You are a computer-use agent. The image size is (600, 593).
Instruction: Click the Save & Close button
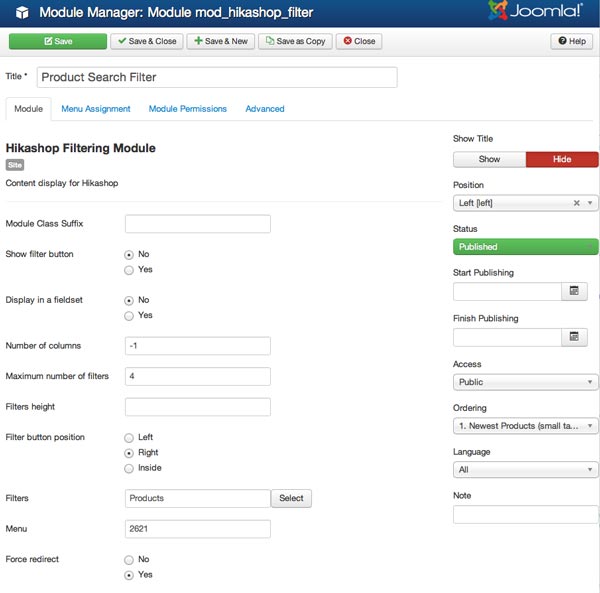(146, 41)
